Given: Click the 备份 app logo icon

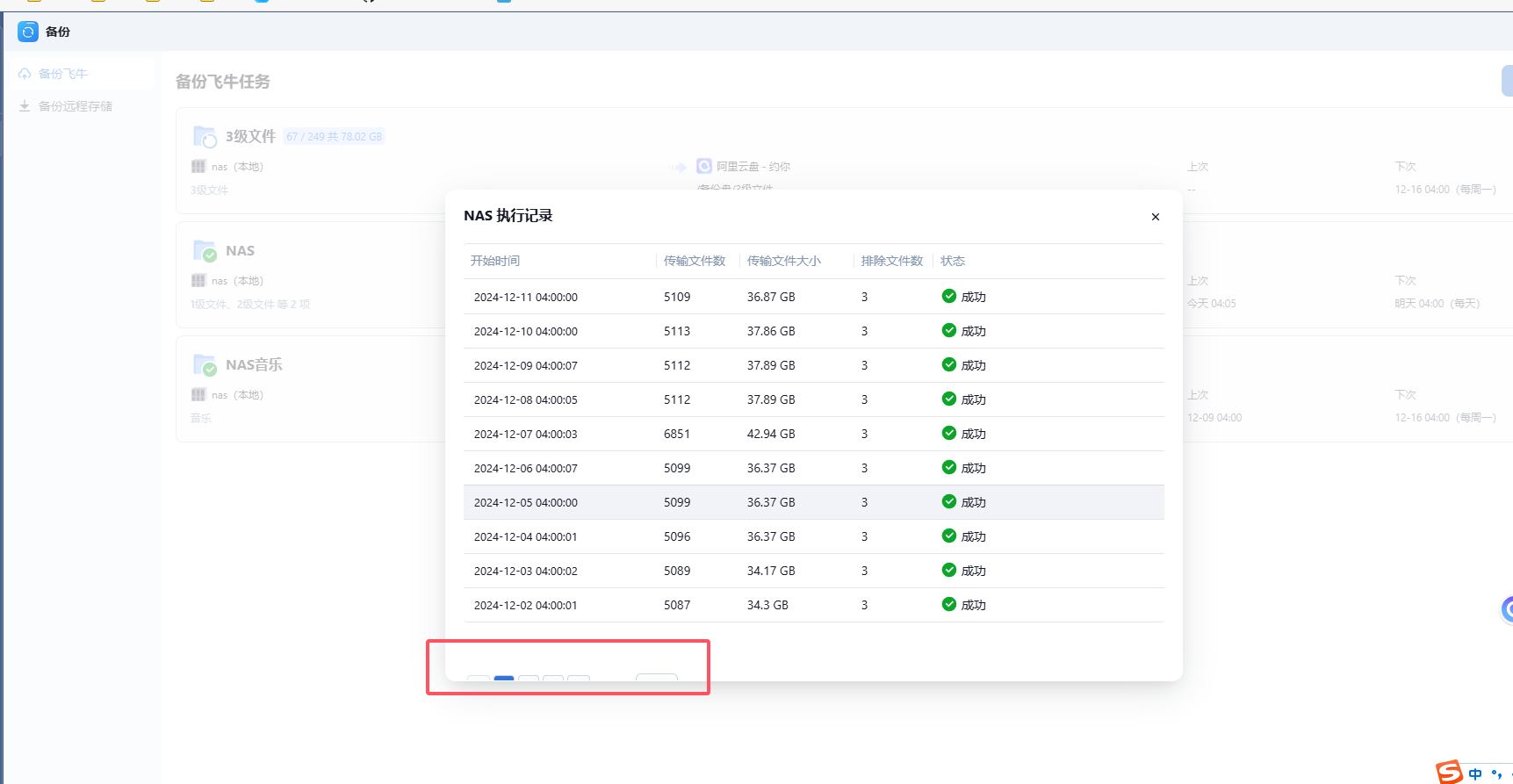Looking at the screenshot, I should [28, 32].
